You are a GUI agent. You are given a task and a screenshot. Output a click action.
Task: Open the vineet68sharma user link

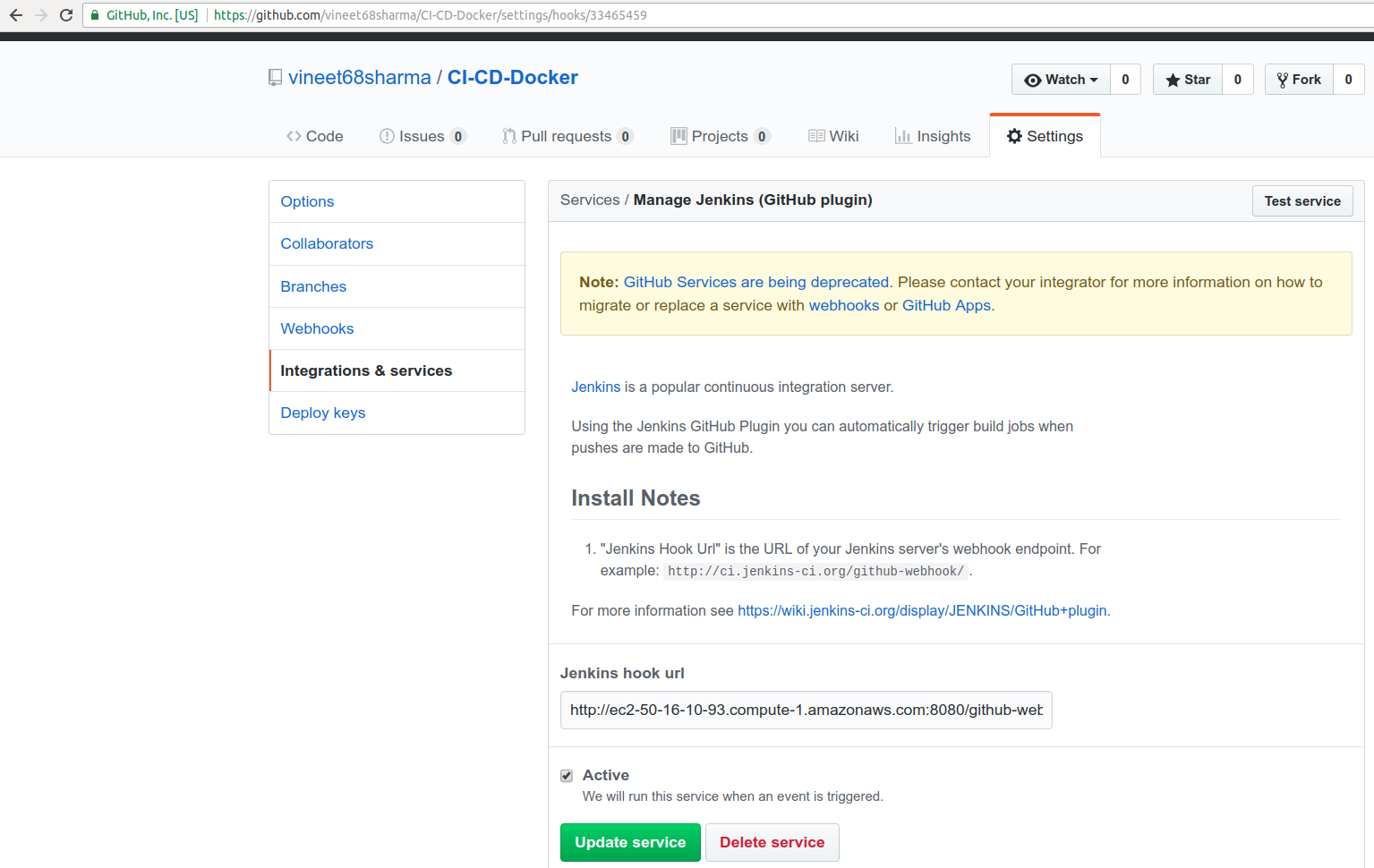[x=360, y=78]
